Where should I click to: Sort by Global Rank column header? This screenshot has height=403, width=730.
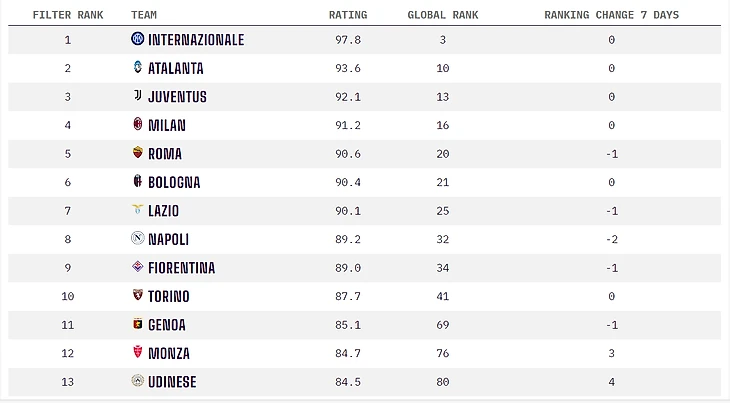[x=441, y=15]
